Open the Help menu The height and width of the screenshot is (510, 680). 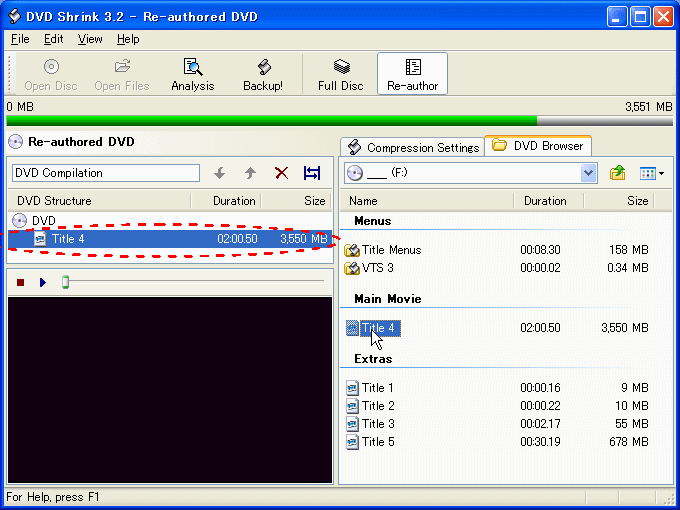(x=128, y=39)
